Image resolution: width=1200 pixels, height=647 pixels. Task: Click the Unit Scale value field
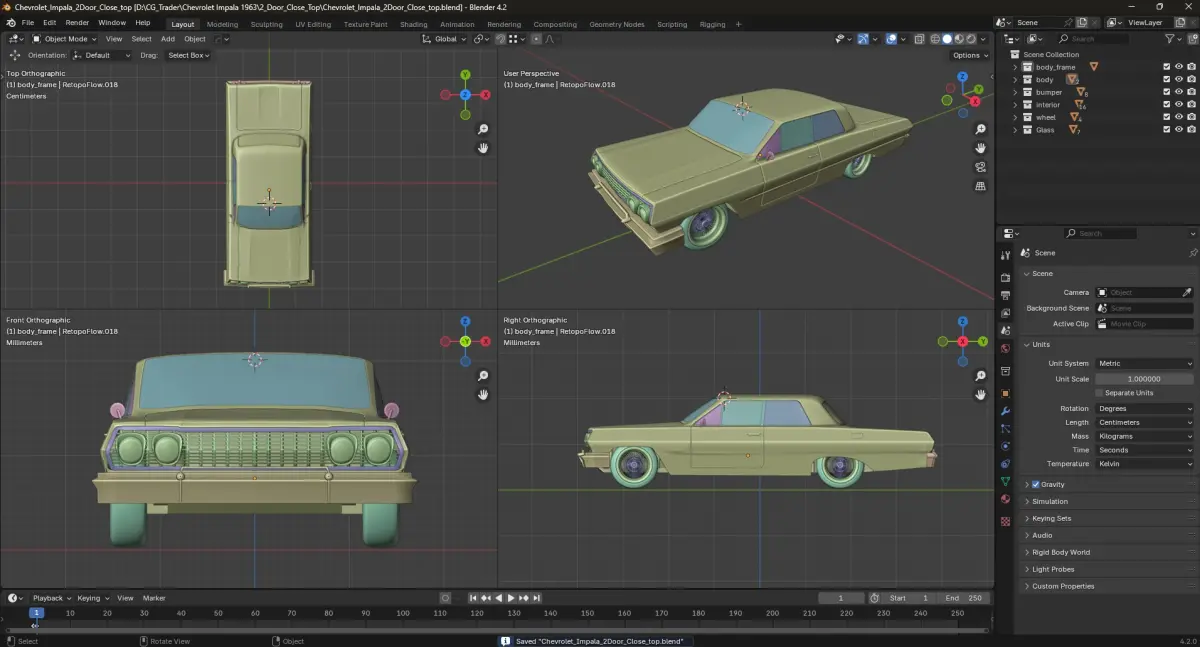(1144, 379)
